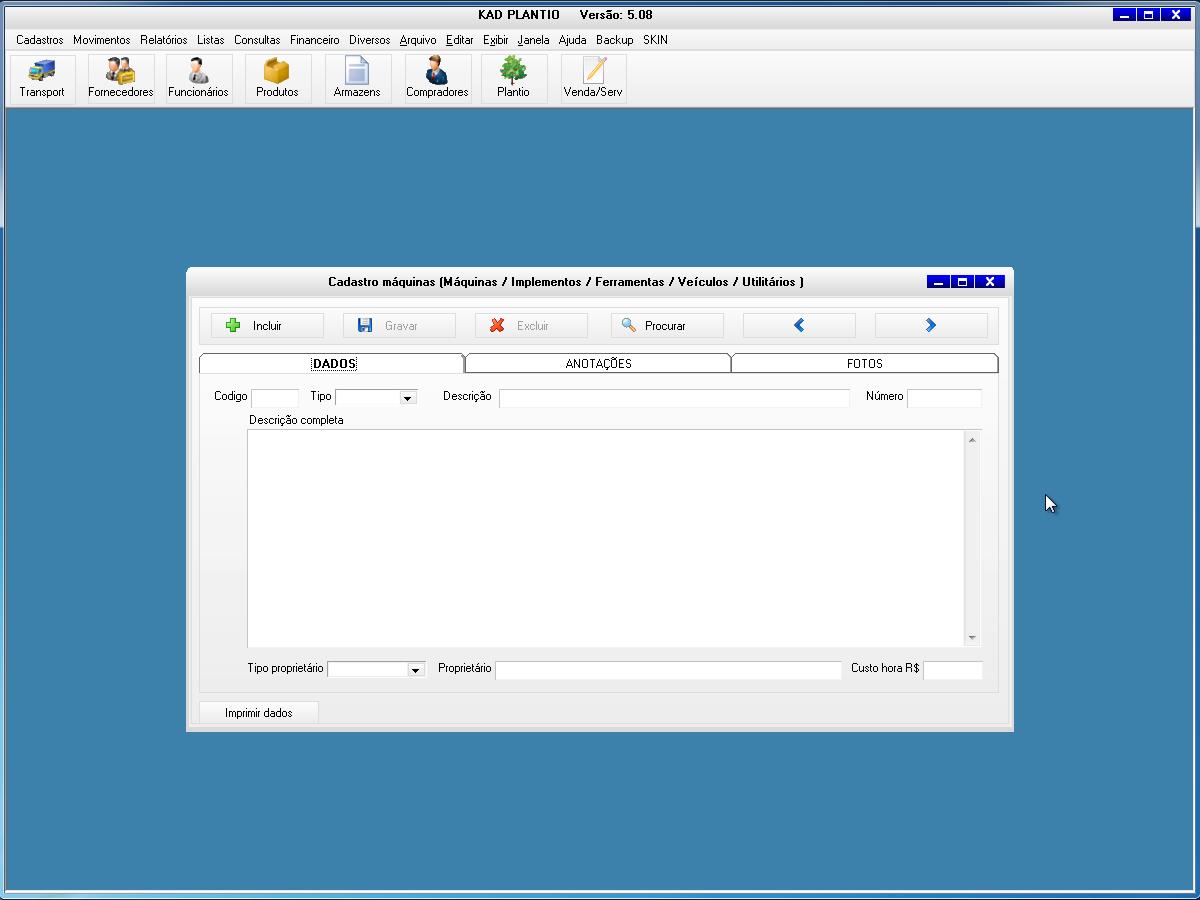1200x900 pixels.
Task: Click the Custo hora R$ field
Action: (953, 670)
